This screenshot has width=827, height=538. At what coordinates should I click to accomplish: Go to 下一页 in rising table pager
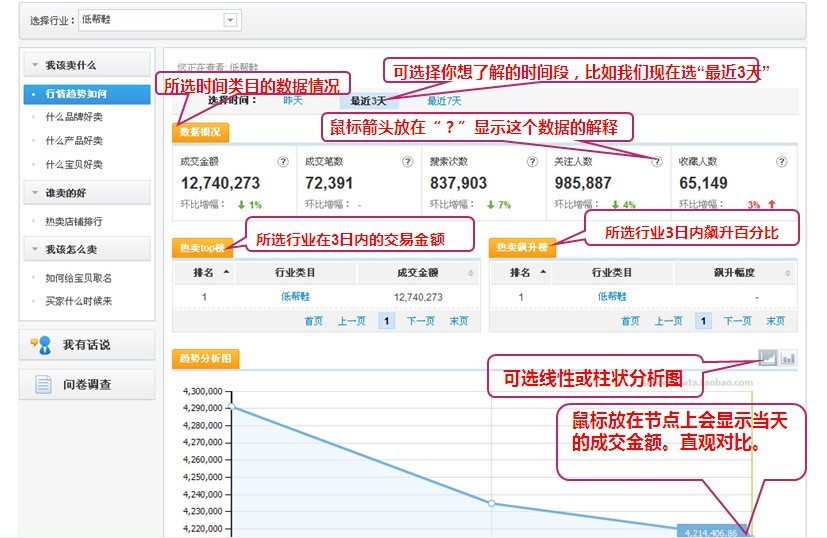[x=737, y=321]
